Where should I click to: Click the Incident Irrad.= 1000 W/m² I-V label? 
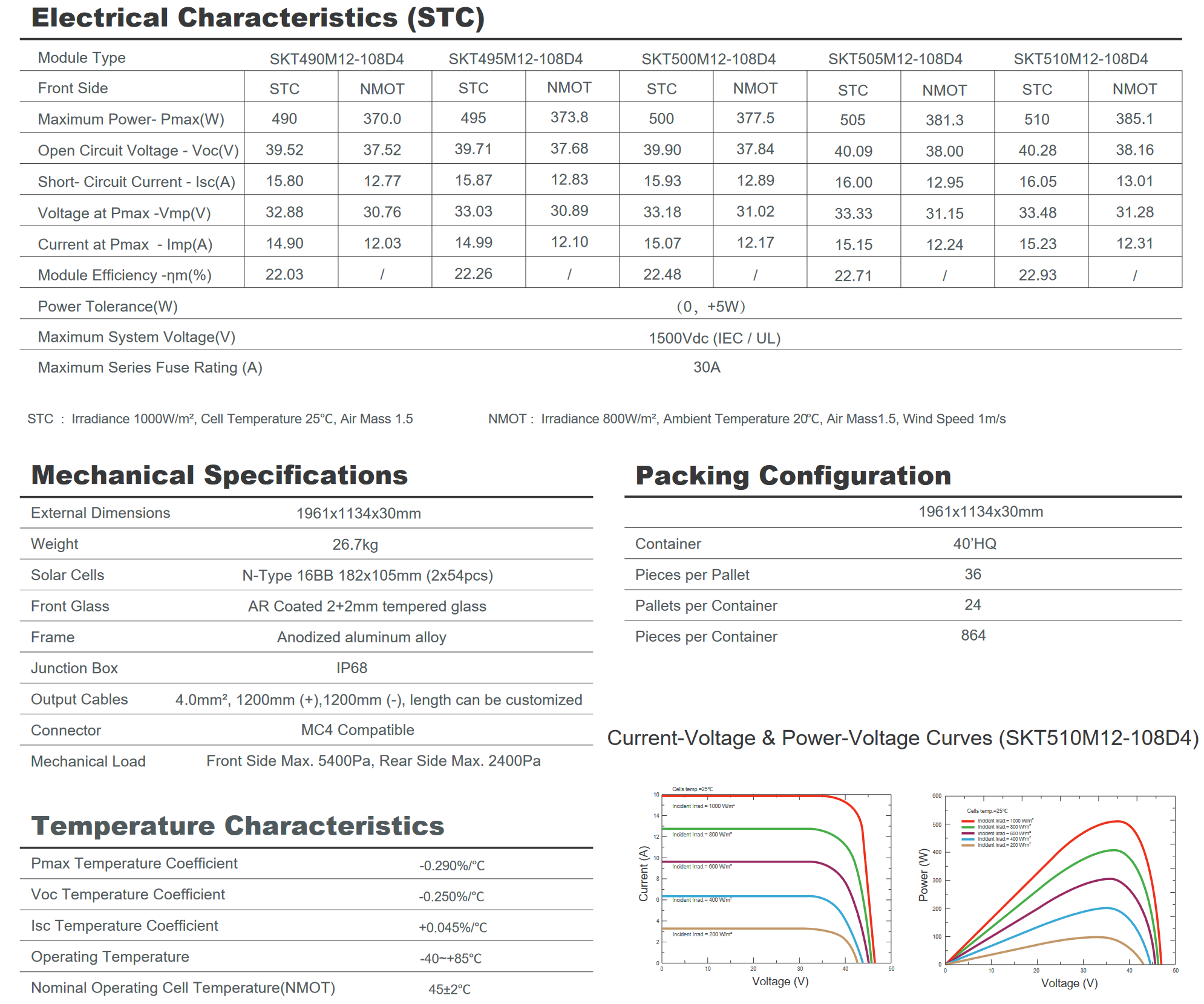click(703, 806)
